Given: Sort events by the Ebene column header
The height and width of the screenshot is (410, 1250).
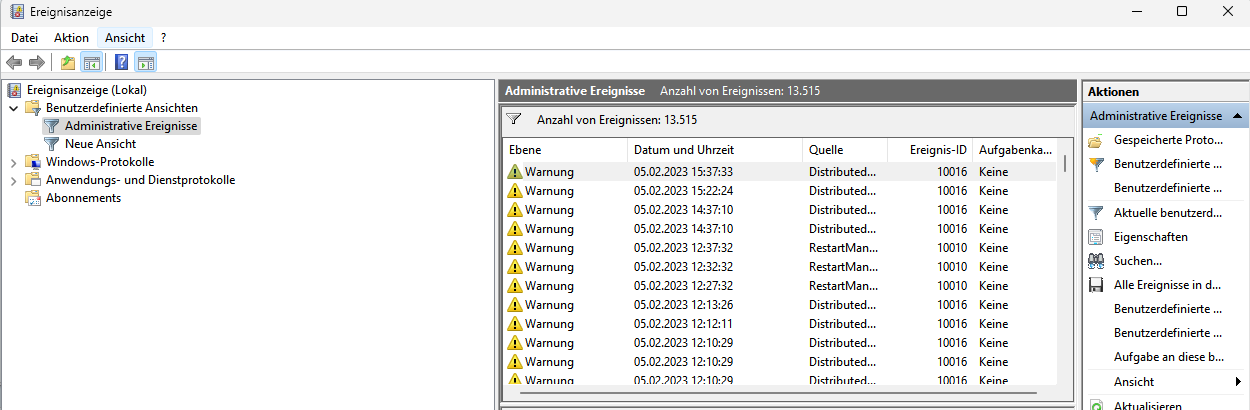Looking at the screenshot, I should tap(564, 150).
